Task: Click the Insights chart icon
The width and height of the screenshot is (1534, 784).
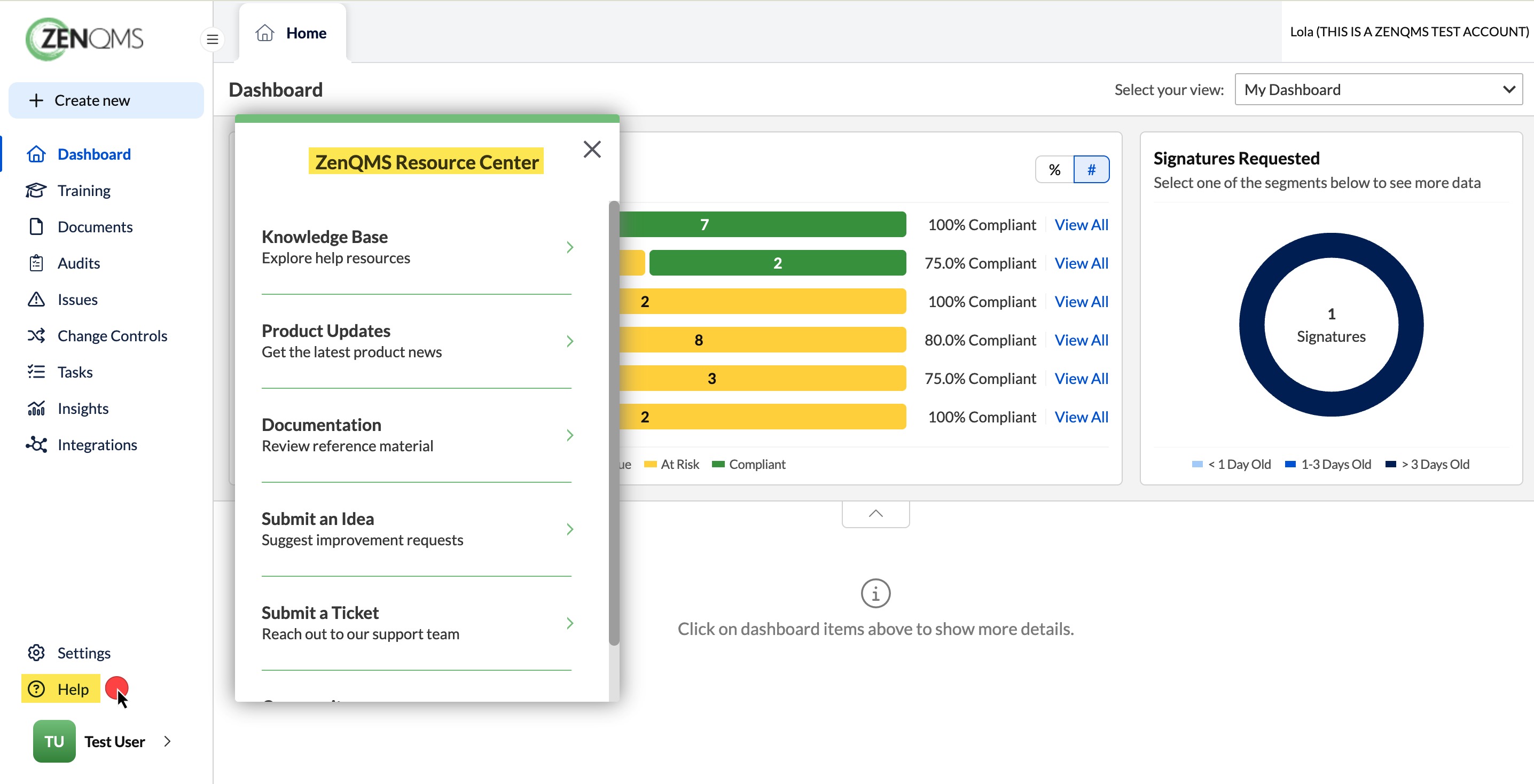Action: pyautogui.click(x=36, y=409)
